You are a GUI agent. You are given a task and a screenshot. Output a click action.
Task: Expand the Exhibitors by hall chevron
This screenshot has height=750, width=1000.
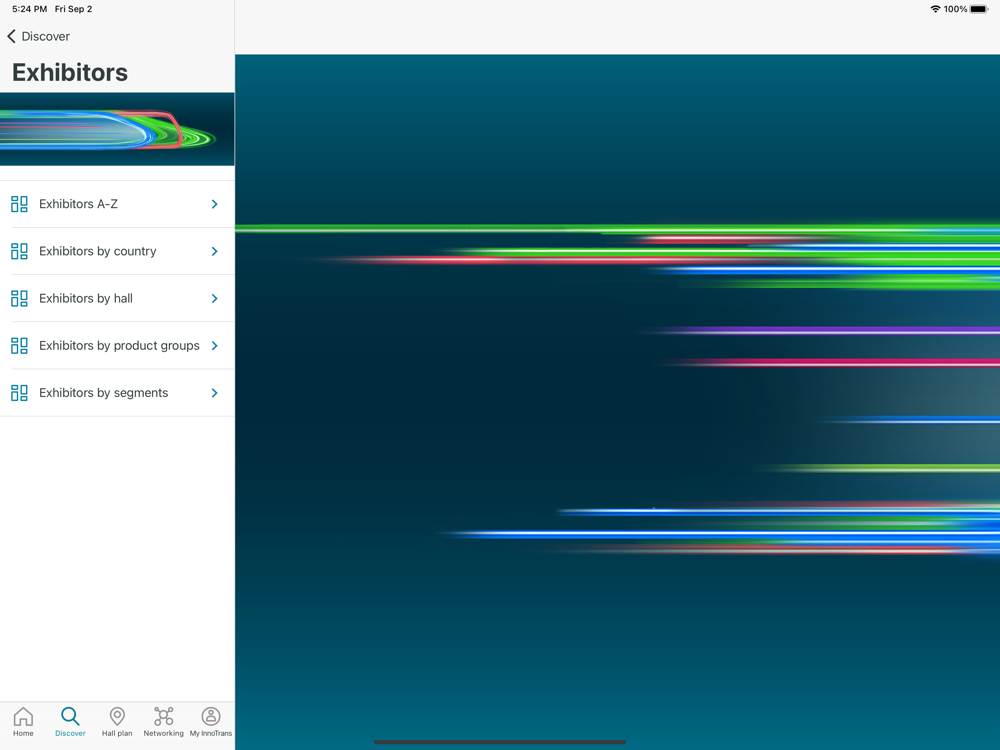(x=214, y=298)
